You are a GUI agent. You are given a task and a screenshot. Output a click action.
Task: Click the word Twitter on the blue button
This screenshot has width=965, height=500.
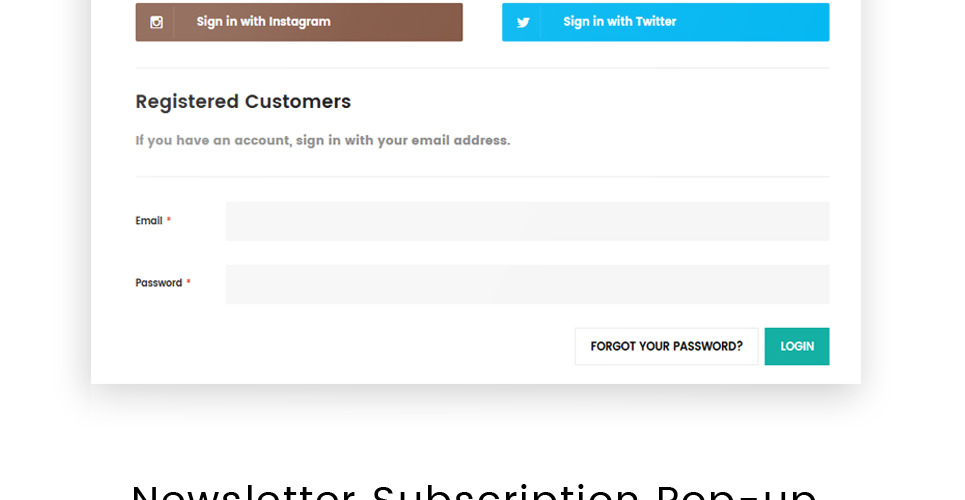(x=656, y=22)
